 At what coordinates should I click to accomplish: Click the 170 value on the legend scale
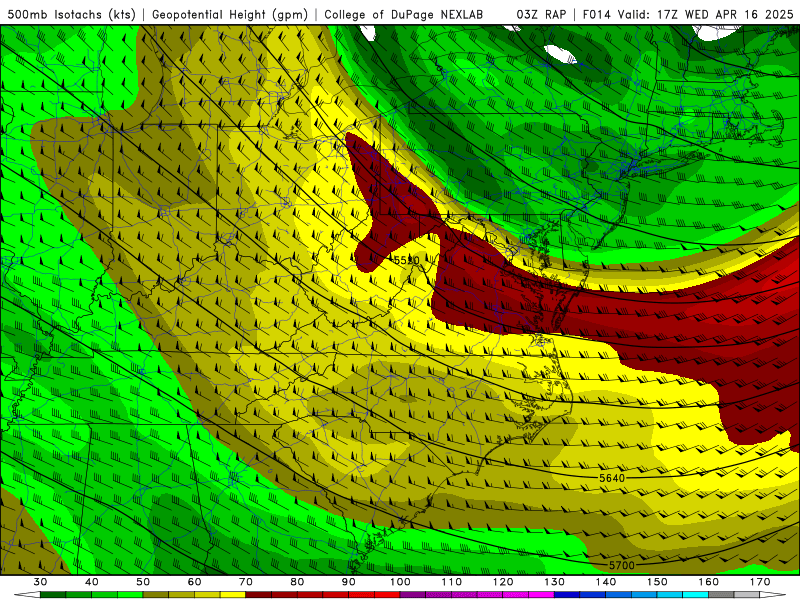(x=760, y=582)
